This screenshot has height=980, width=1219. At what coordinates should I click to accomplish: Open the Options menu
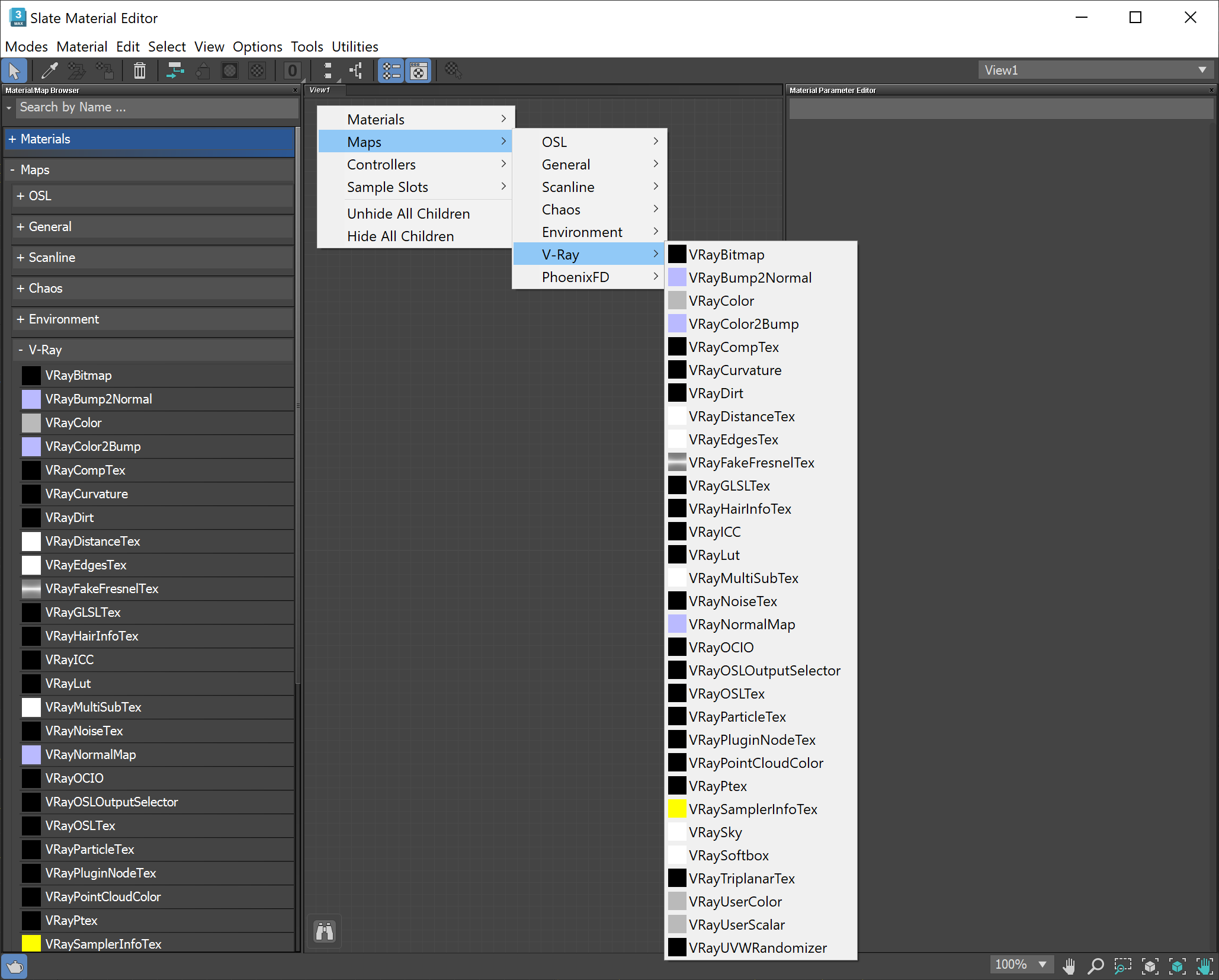pyautogui.click(x=257, y=46)
